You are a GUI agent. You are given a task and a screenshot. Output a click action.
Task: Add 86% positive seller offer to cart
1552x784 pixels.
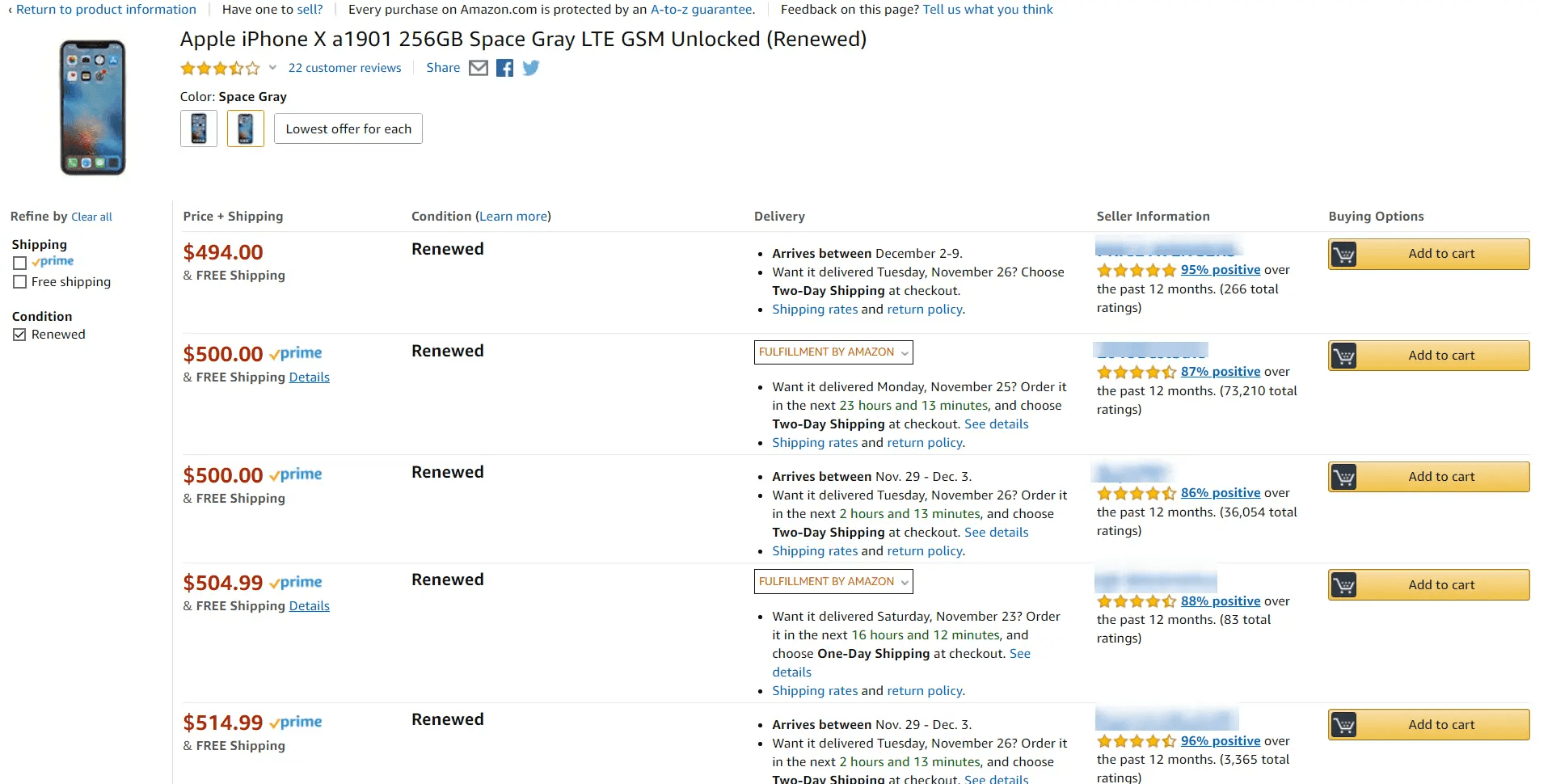click(x=1429, y=477)
